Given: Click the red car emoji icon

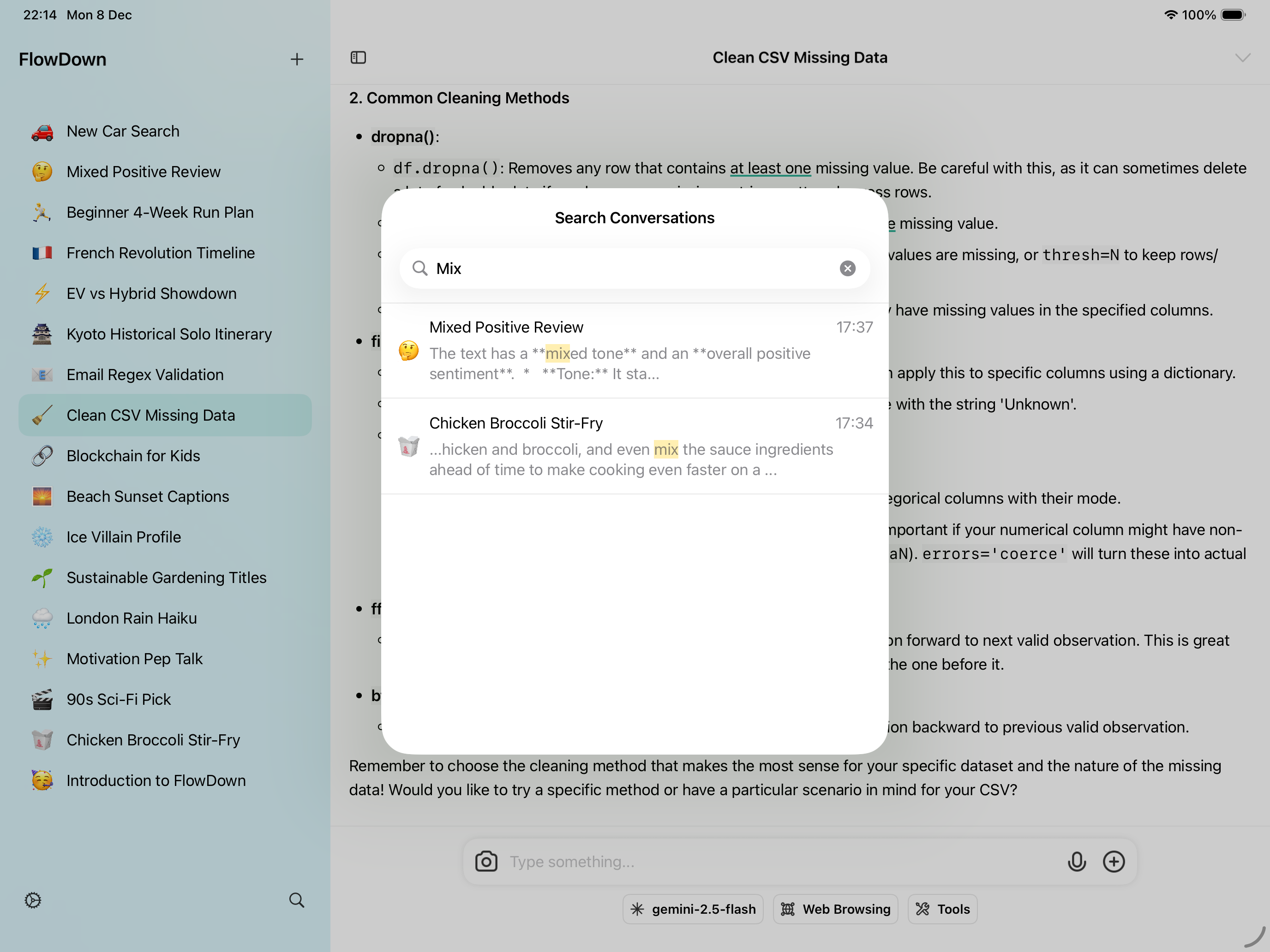Looking at the screenshot, I should click(x=42, y=131).
